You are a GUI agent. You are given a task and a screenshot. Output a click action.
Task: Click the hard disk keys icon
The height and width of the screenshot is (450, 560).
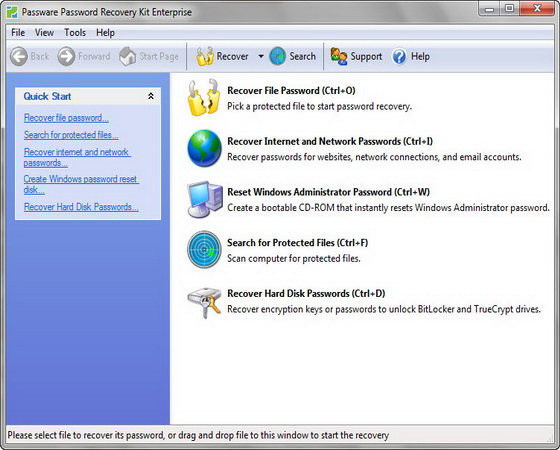coord(204,303)
